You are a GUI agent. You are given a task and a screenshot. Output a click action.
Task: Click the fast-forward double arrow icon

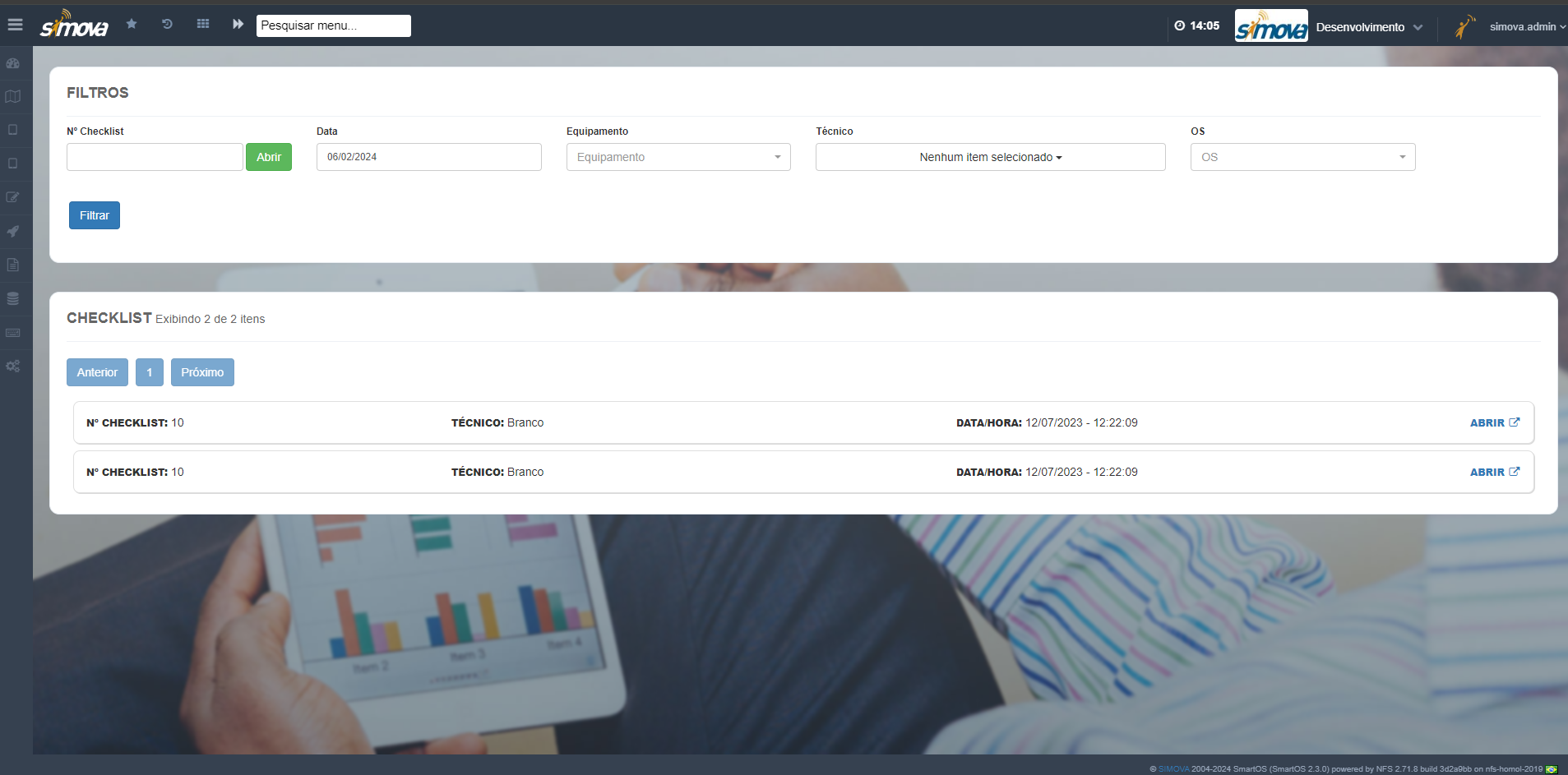(238, 24)
